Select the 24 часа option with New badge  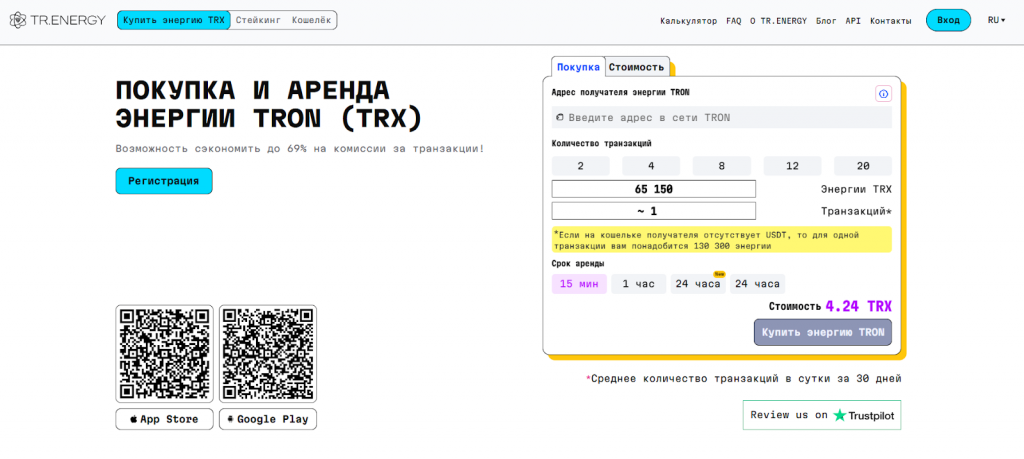point(698,284)
